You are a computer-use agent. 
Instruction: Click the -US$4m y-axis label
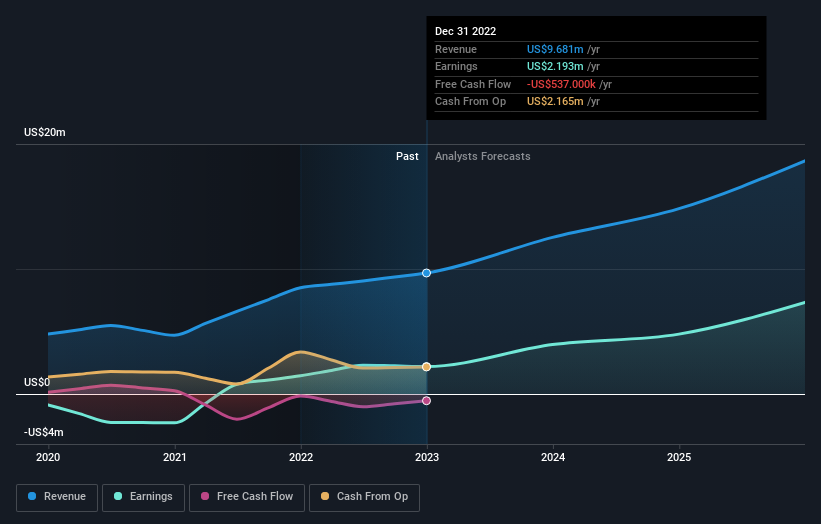[43, 432]
